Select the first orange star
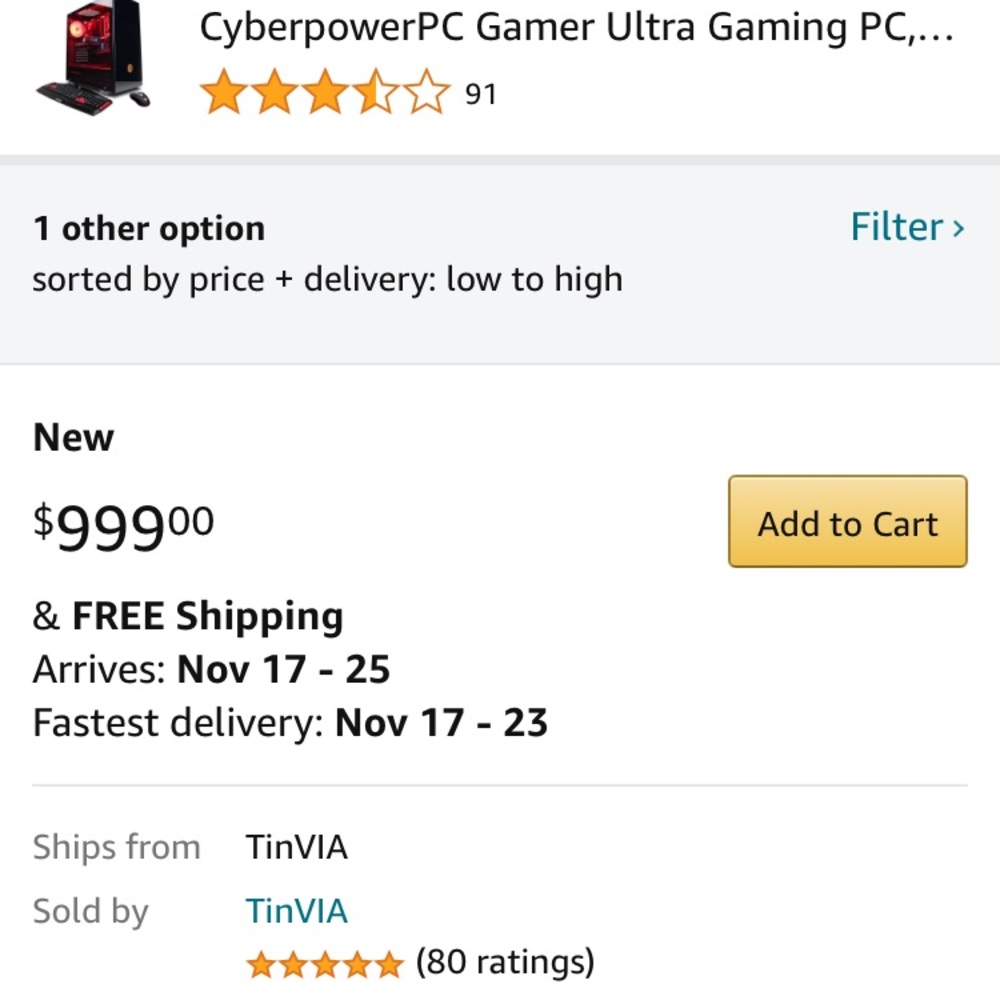The height and width of the screenshot is (1000, 1000). coord(221,92)
